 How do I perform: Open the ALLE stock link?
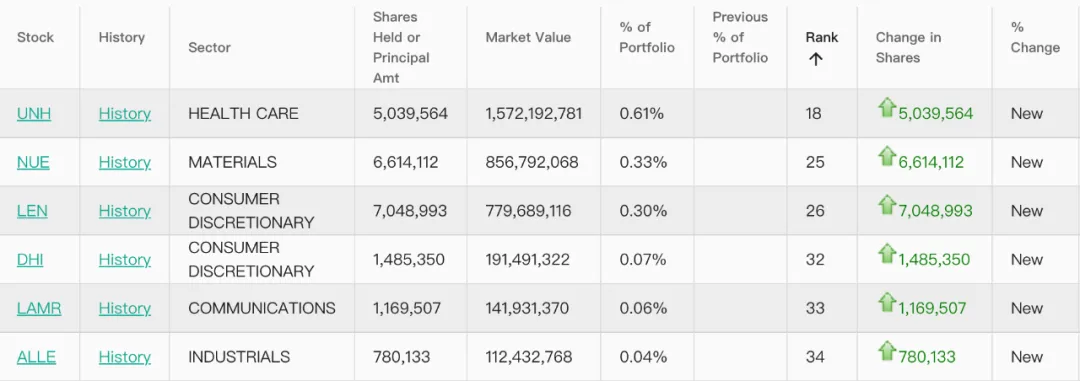(37, 358)
